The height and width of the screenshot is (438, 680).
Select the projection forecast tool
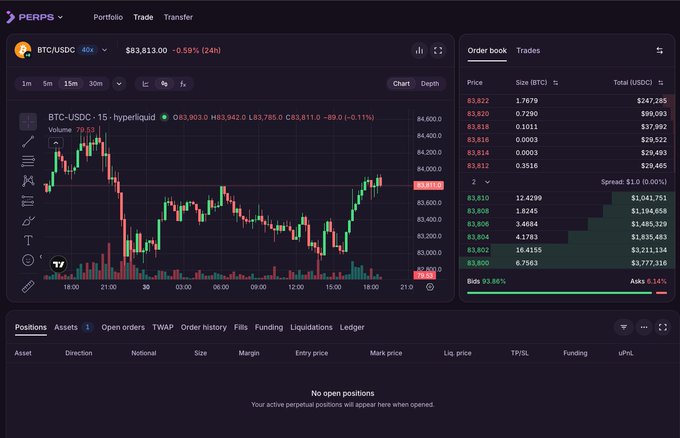pos(28,201)
